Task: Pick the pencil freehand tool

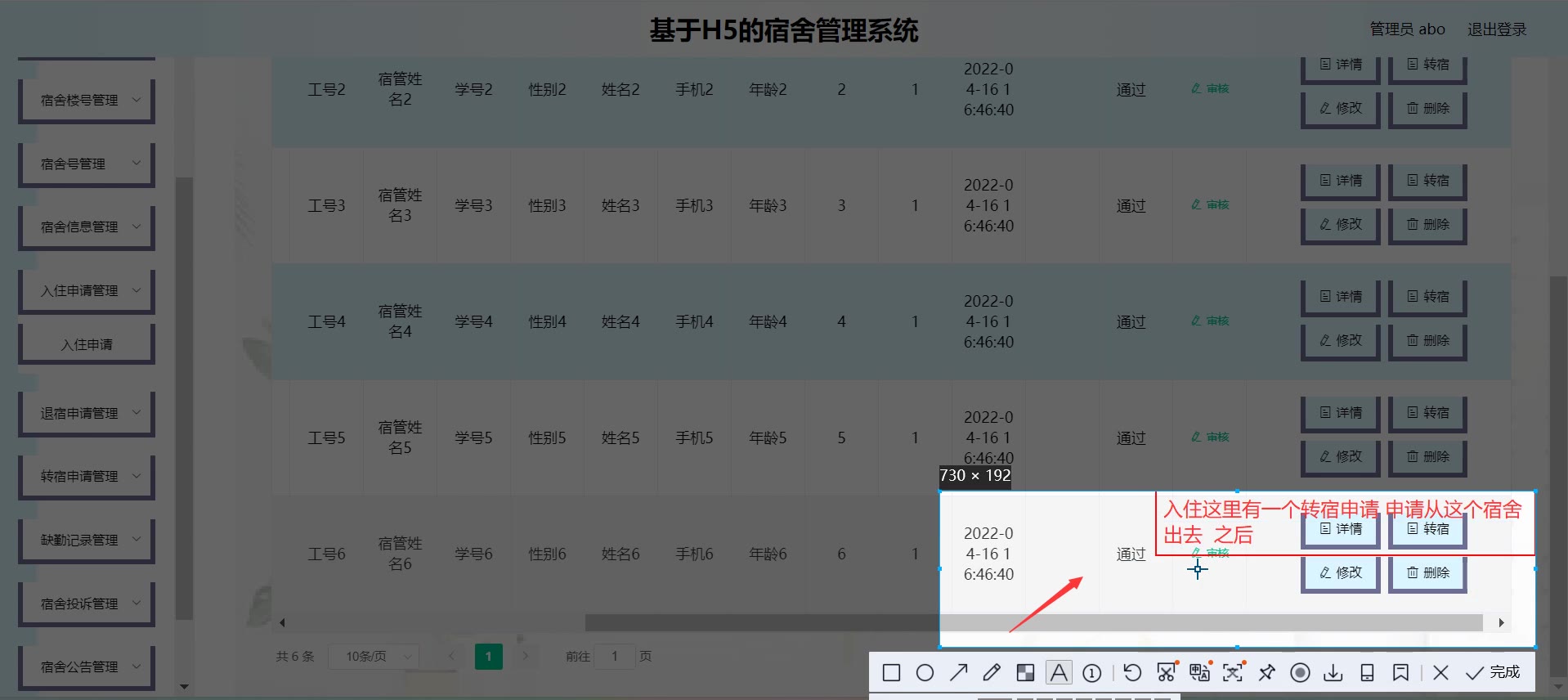Action: (x=992, y=673)
